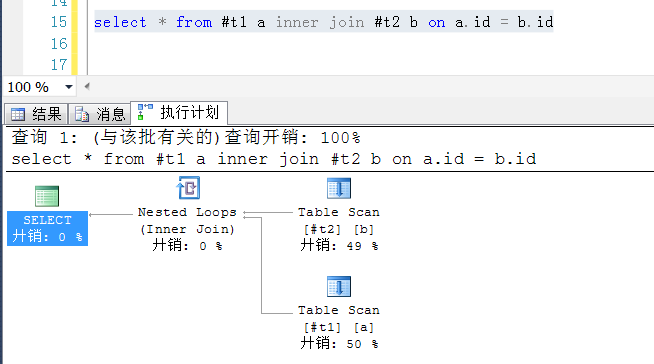Click line number 15 in the gutter
Image resolution: width=654 pixels, height=364 pixels.
[59, 22]
